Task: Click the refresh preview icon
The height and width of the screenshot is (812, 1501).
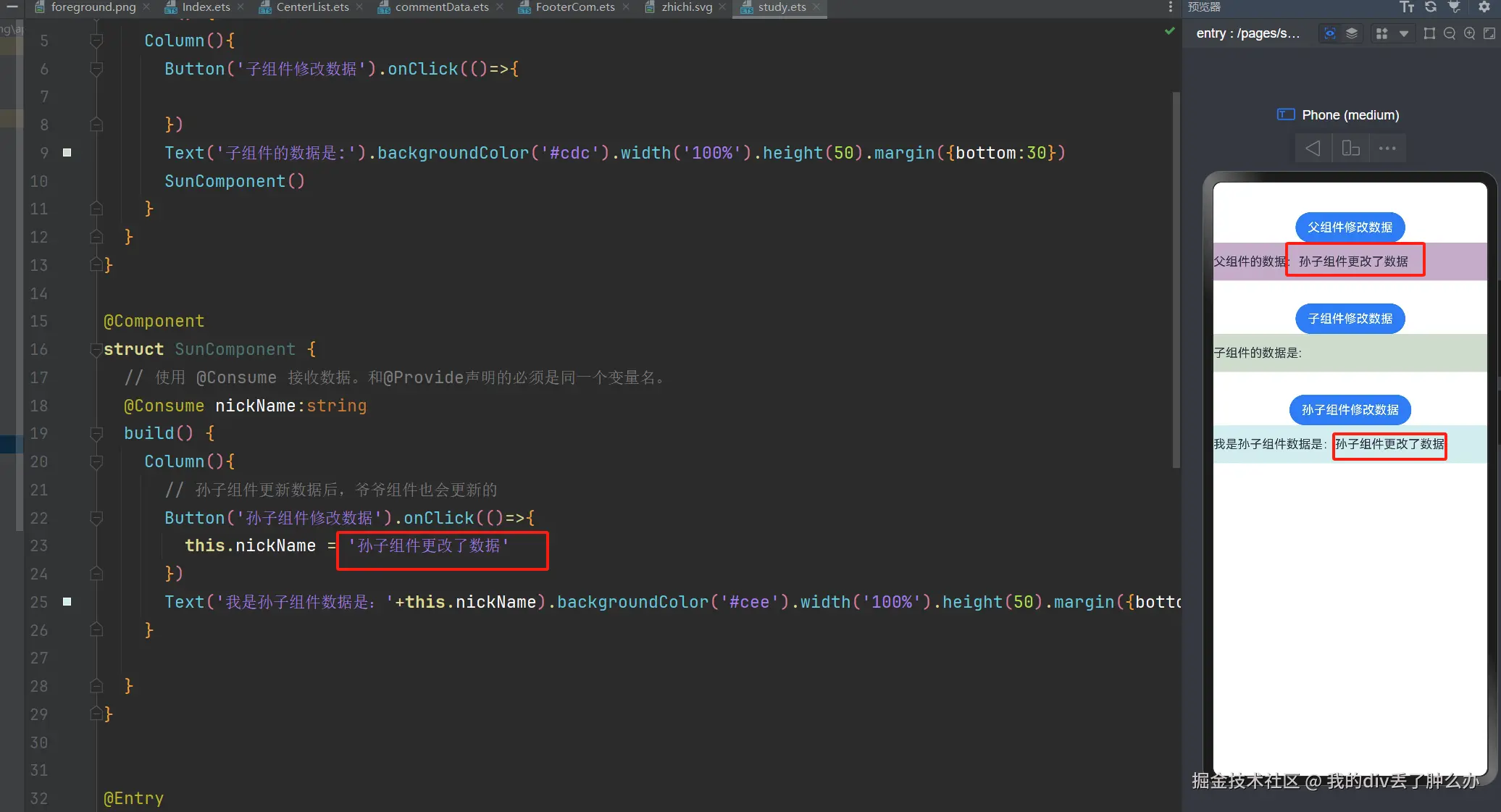Action: 1431,7
